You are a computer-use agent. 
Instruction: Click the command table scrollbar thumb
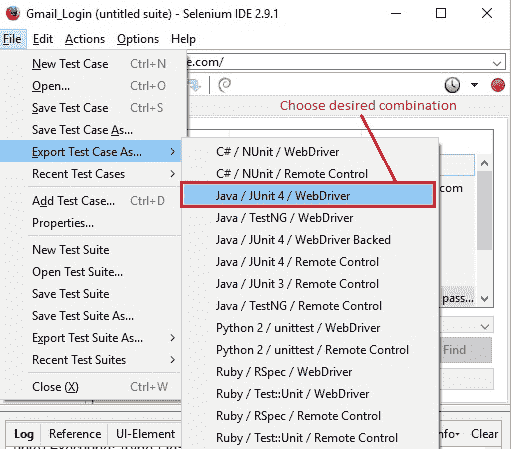tap(484, 210)
